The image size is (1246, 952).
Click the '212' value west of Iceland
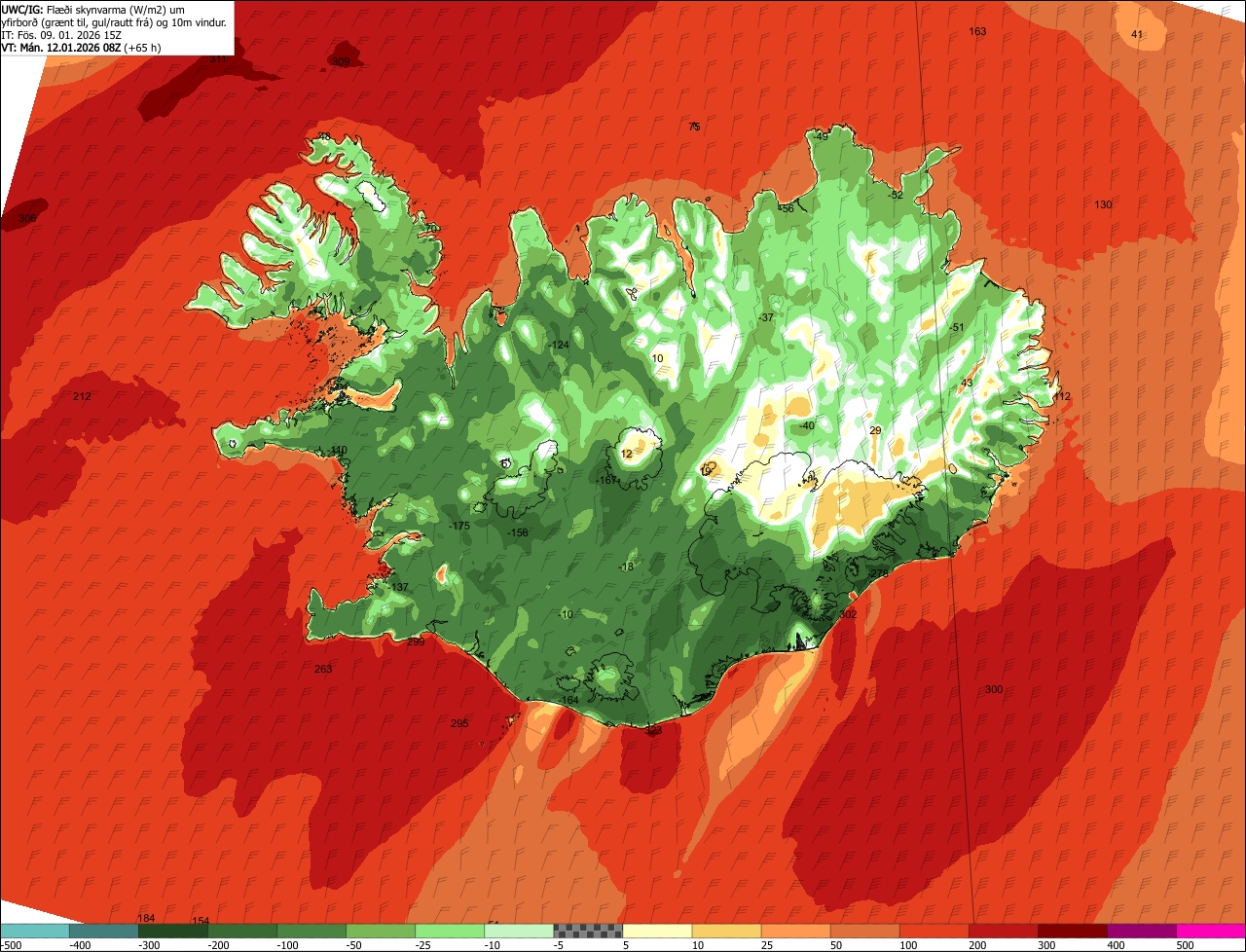pos(82,396)
